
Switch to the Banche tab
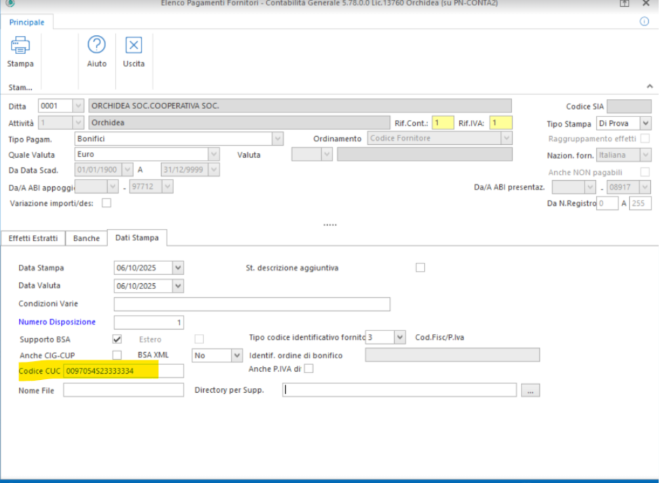pos(86,237)
